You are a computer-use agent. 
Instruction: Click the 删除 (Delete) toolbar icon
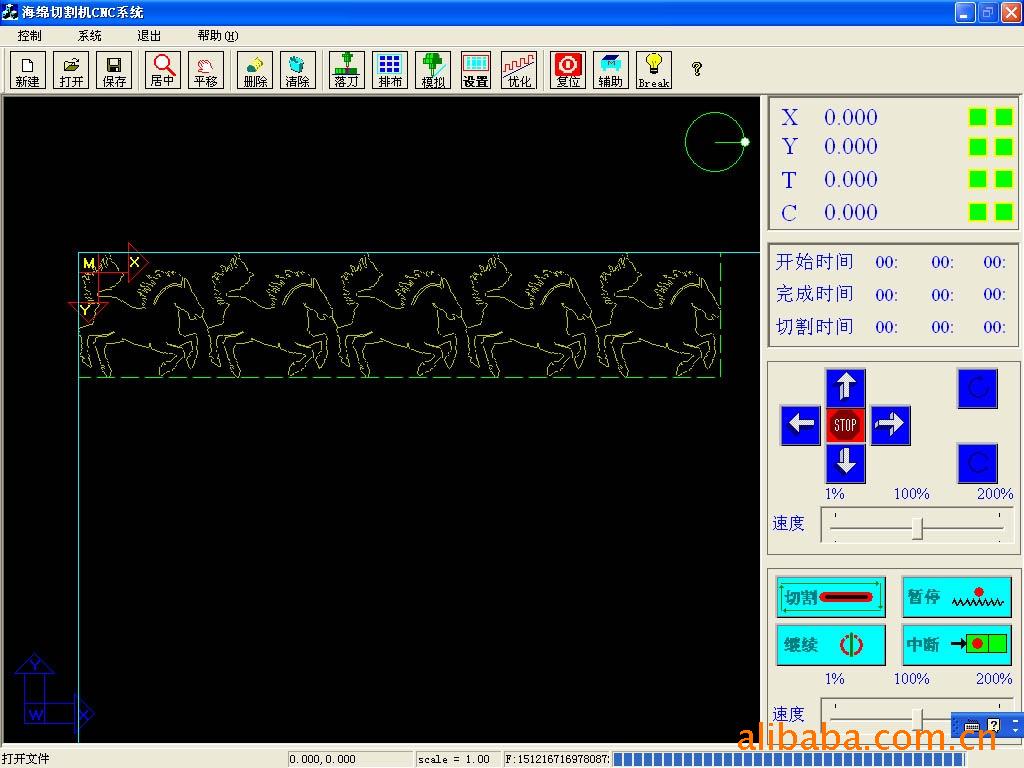click(255, 70)
